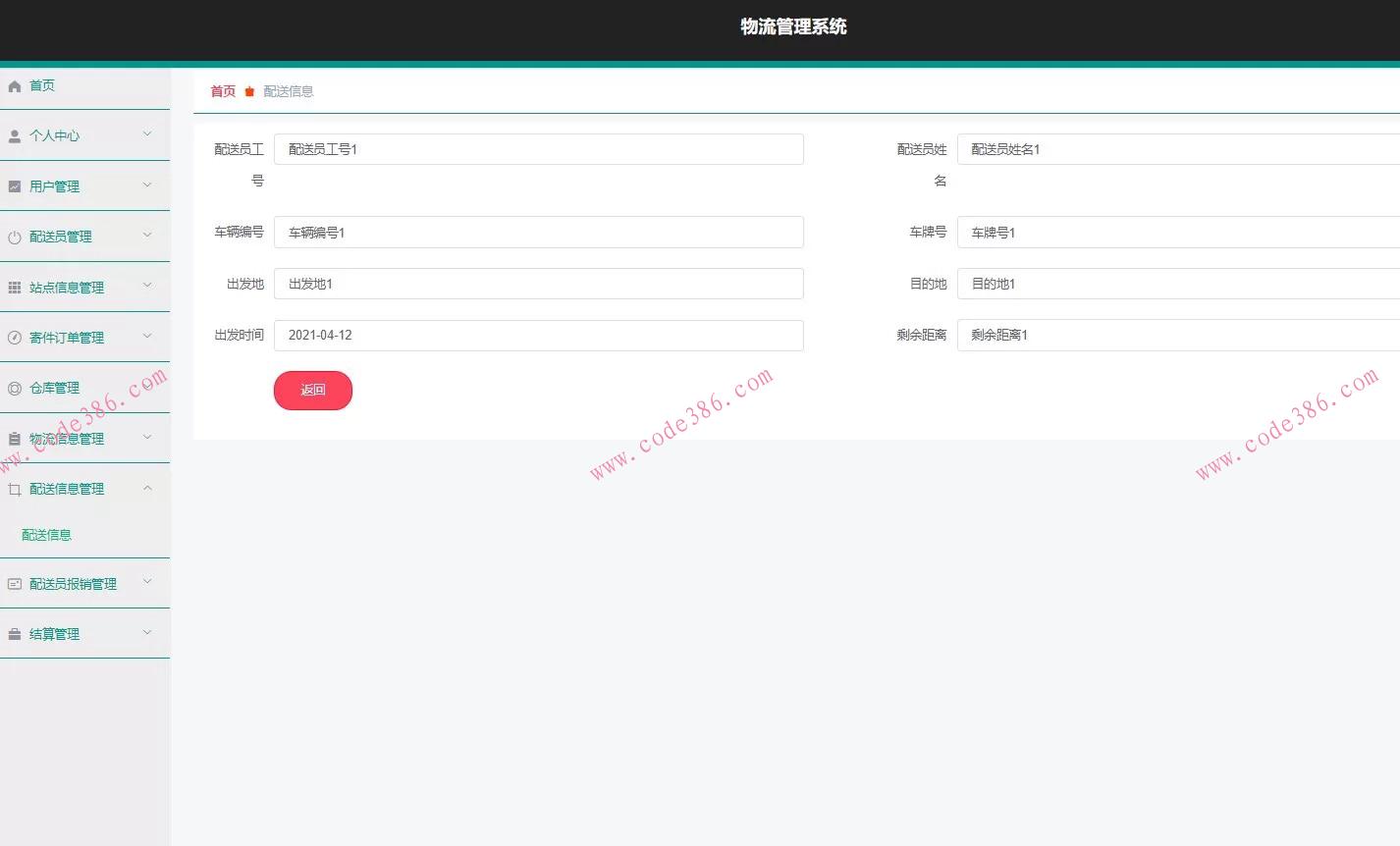The width and height of the screenshot is (1400, 846).
Task: Click the 出发地 input field
Action: (539, 284)
